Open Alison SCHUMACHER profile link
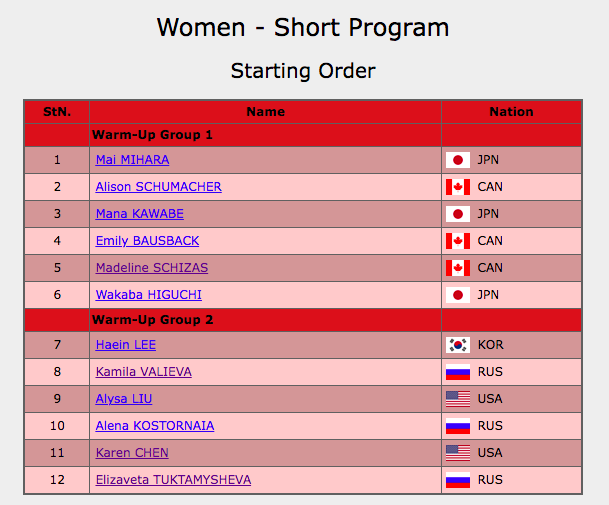 tap(158, 187)
